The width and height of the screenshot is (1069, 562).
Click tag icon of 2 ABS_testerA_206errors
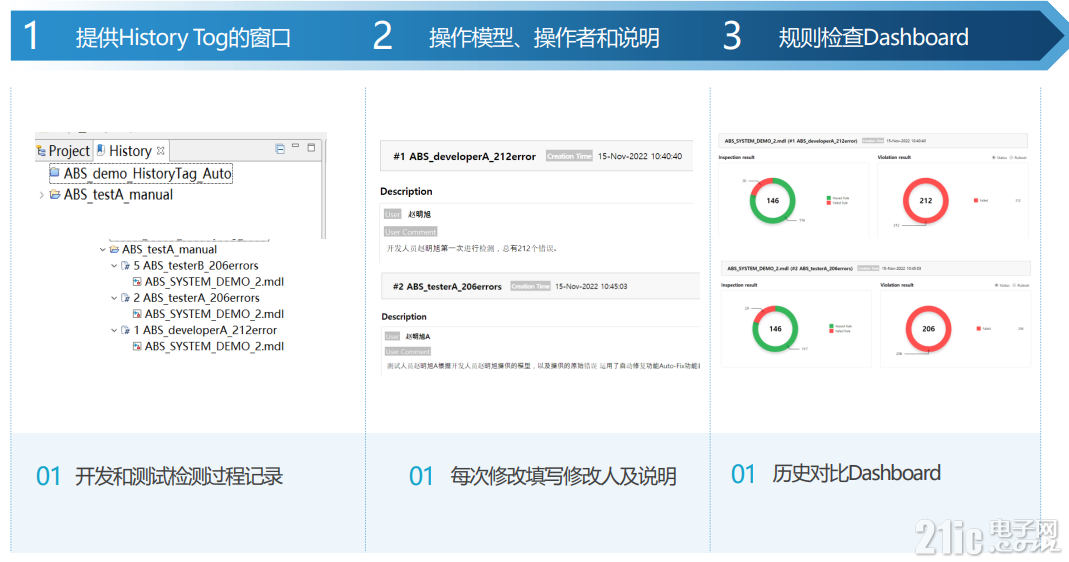[125, 298]
